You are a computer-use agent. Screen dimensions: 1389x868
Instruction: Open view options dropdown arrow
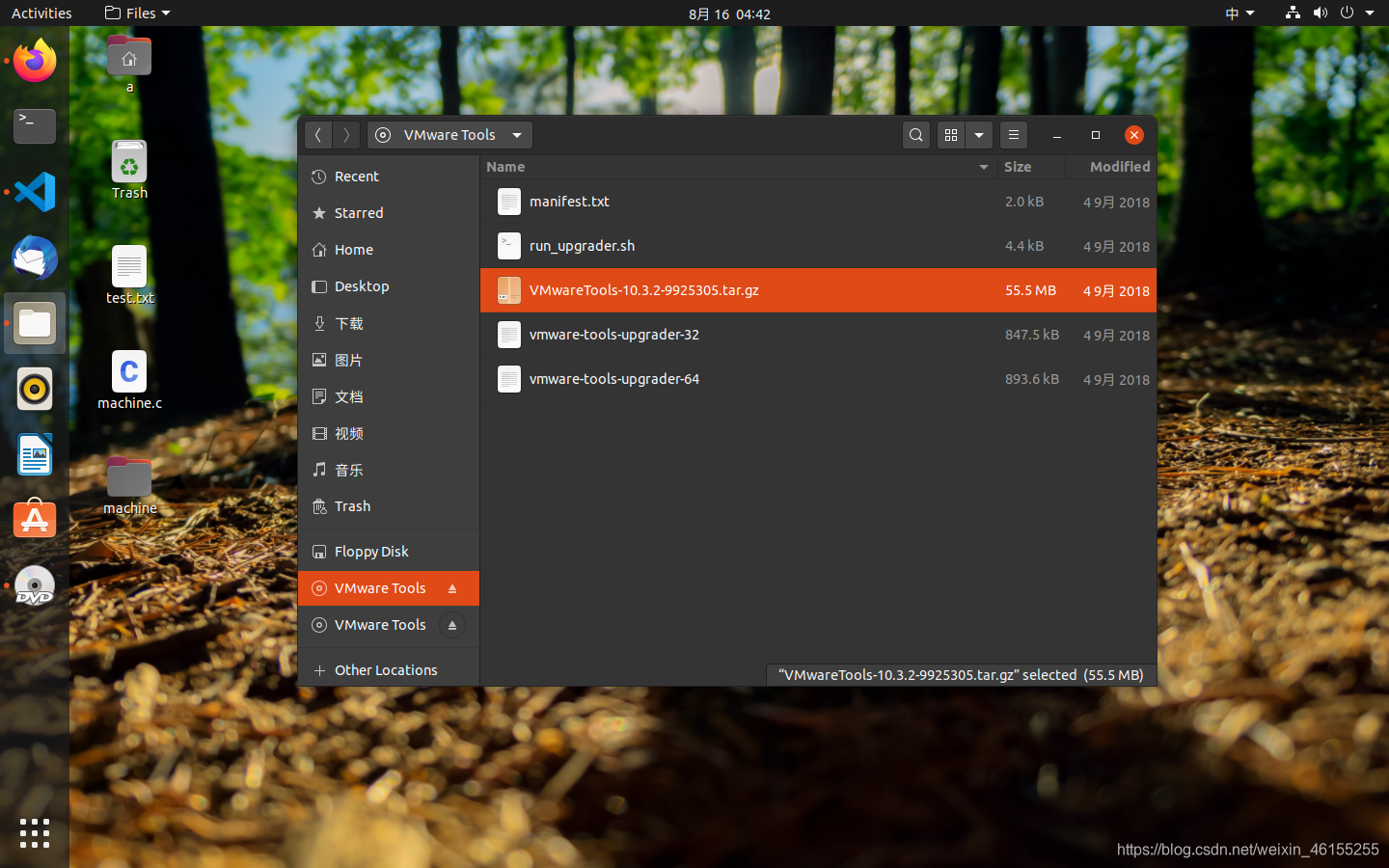(979, 135)
